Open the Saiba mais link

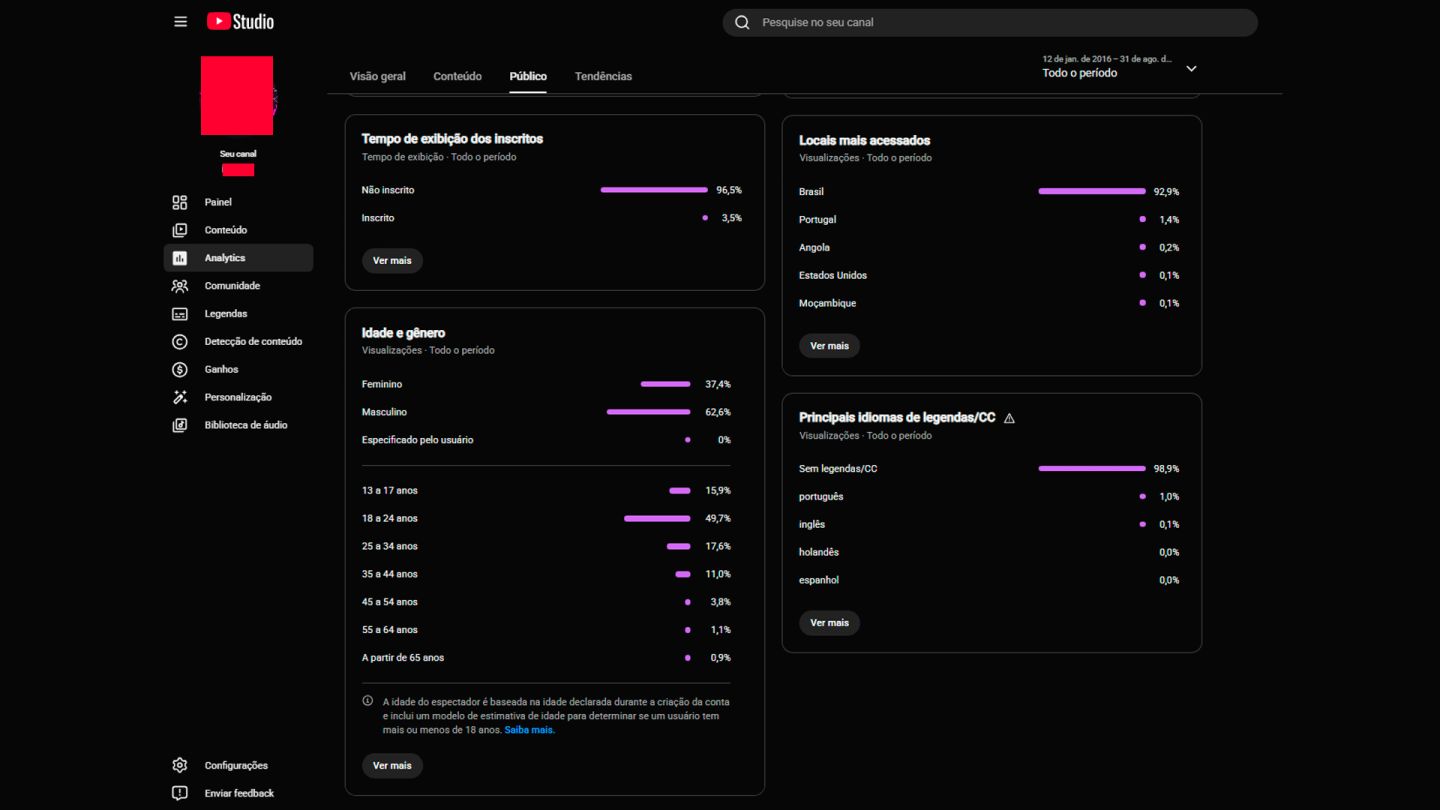tap(529, 730)
